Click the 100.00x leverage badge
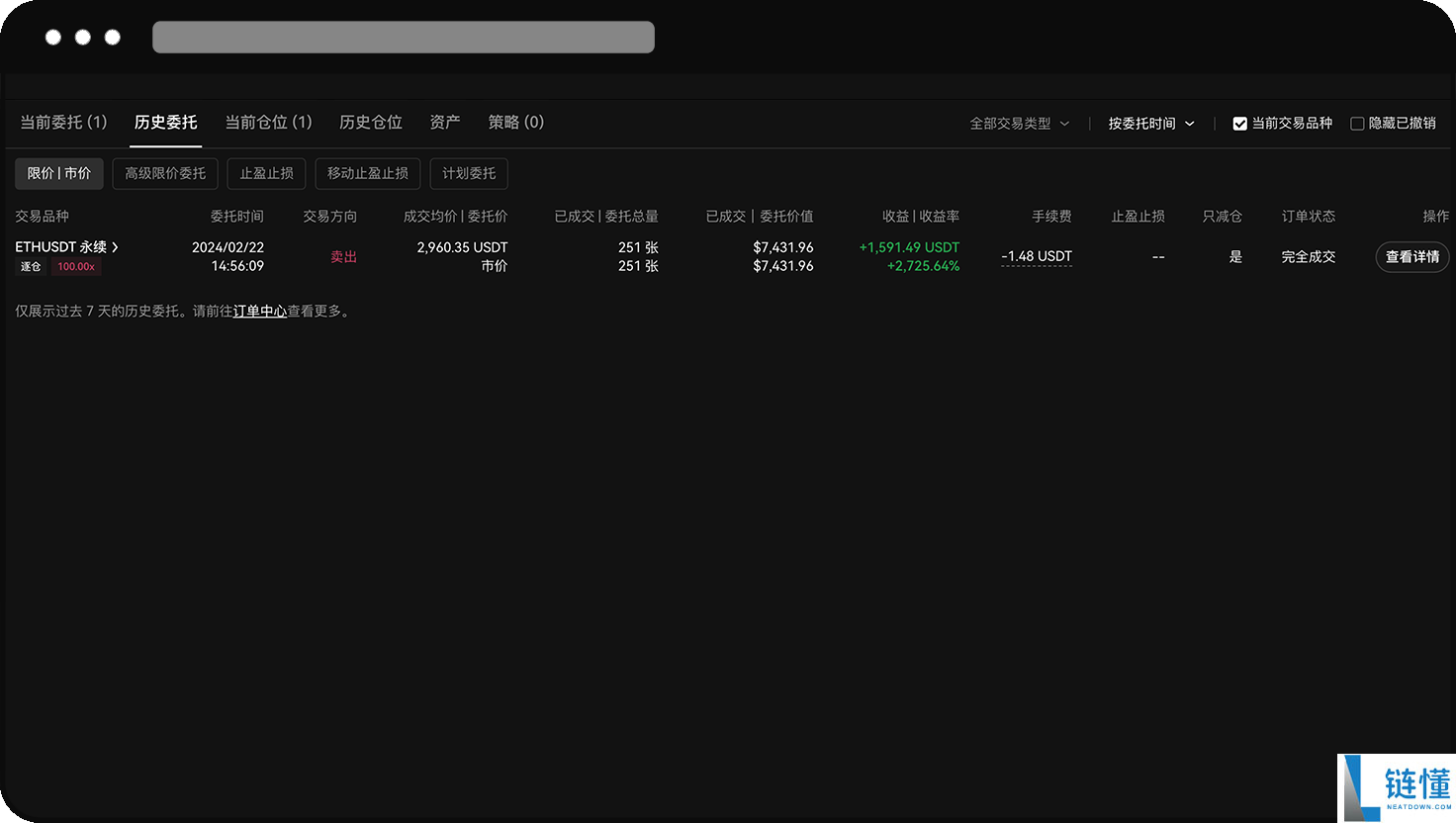 (x=75, y=266)
